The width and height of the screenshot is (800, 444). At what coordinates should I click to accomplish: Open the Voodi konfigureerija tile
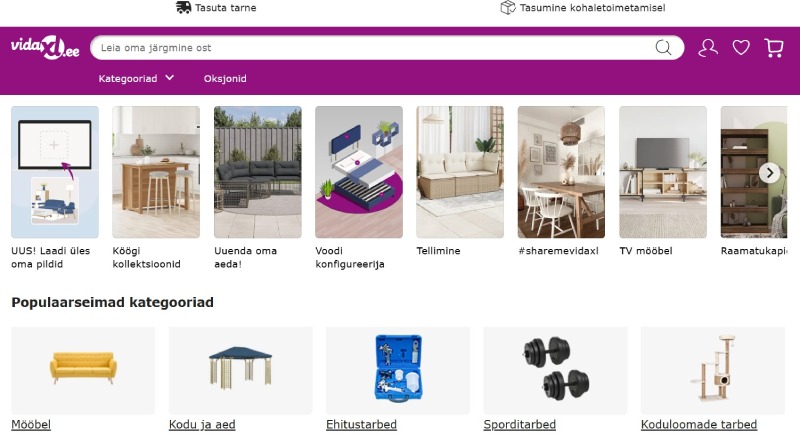point(359,188)
